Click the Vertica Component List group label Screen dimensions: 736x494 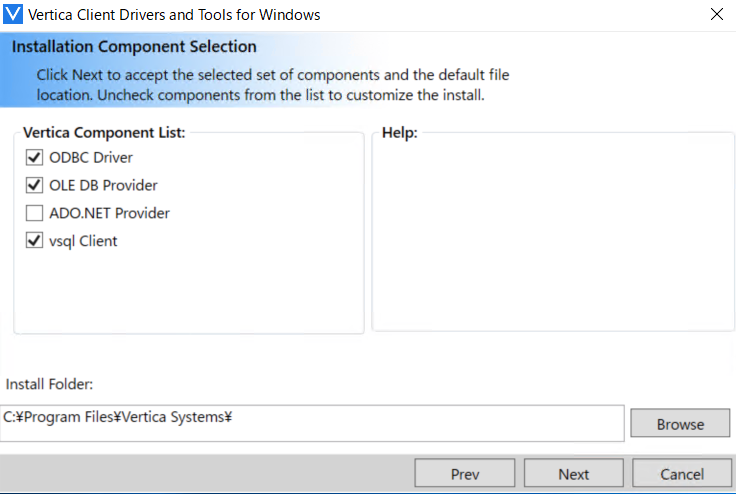pos(103,132)
